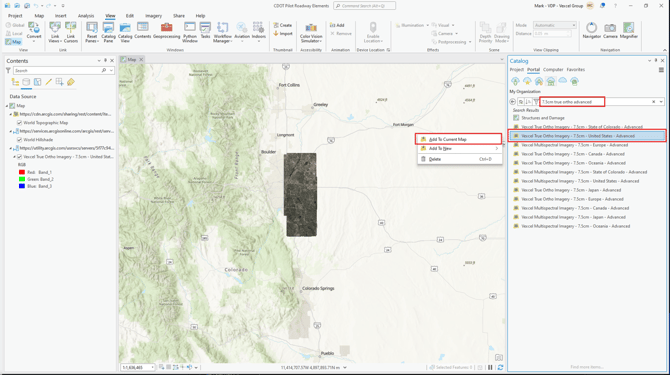670x375 pixels.
Task: Click the Link Views icon
Action: tap(55, 32)
